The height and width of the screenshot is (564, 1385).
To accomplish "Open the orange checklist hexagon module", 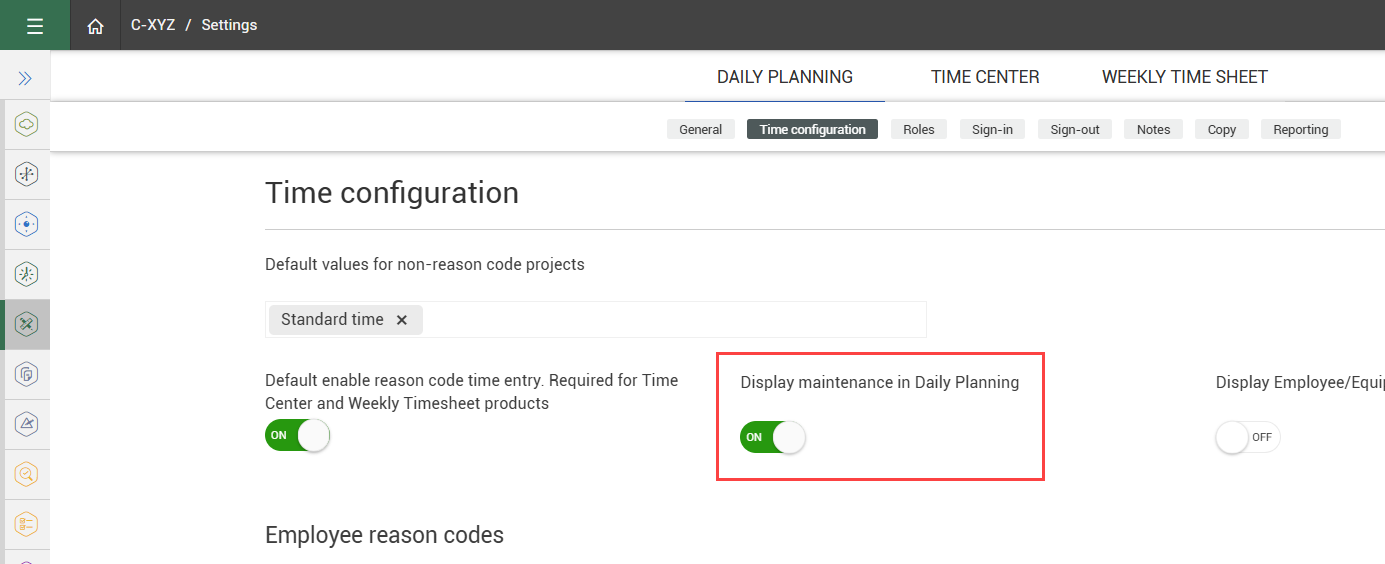I will pos(27,524).
